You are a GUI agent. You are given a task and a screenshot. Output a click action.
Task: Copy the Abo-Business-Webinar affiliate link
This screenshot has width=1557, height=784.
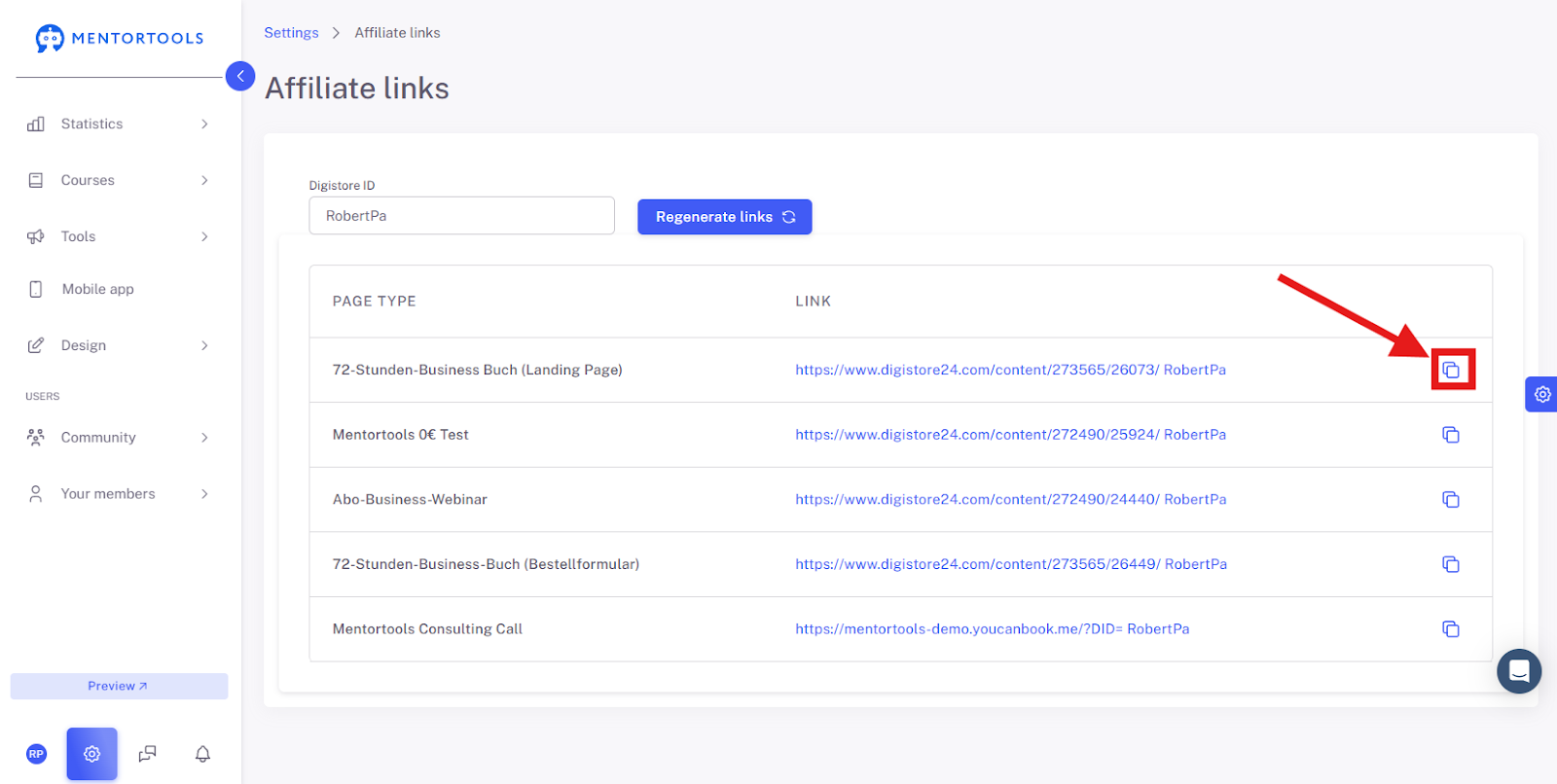(1451, 499)
